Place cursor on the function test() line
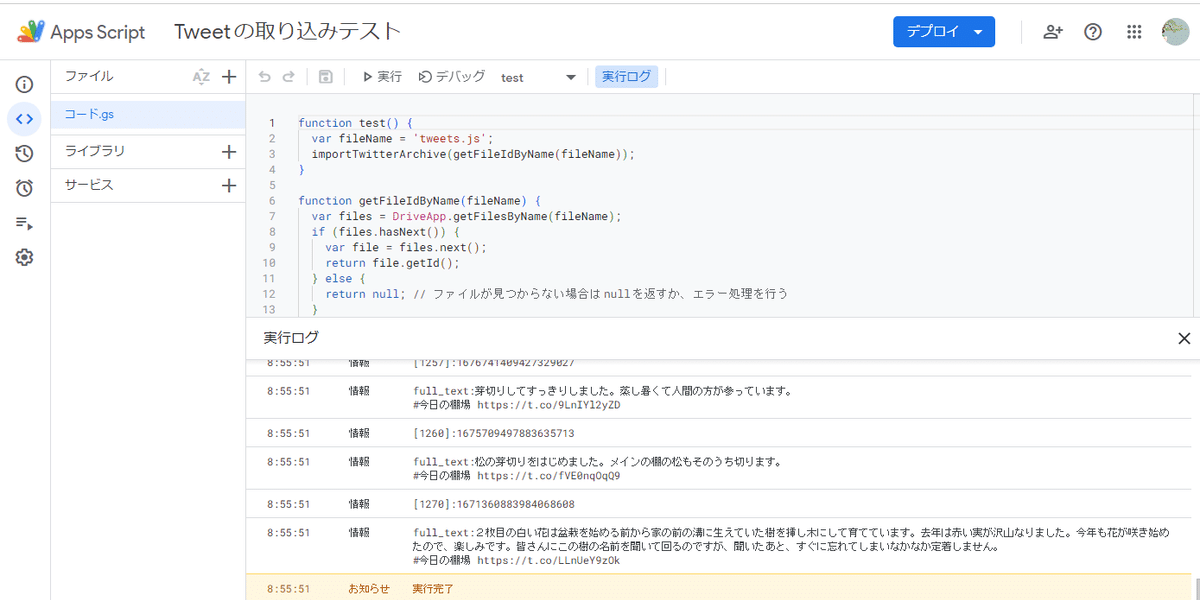 coord(355,123)
